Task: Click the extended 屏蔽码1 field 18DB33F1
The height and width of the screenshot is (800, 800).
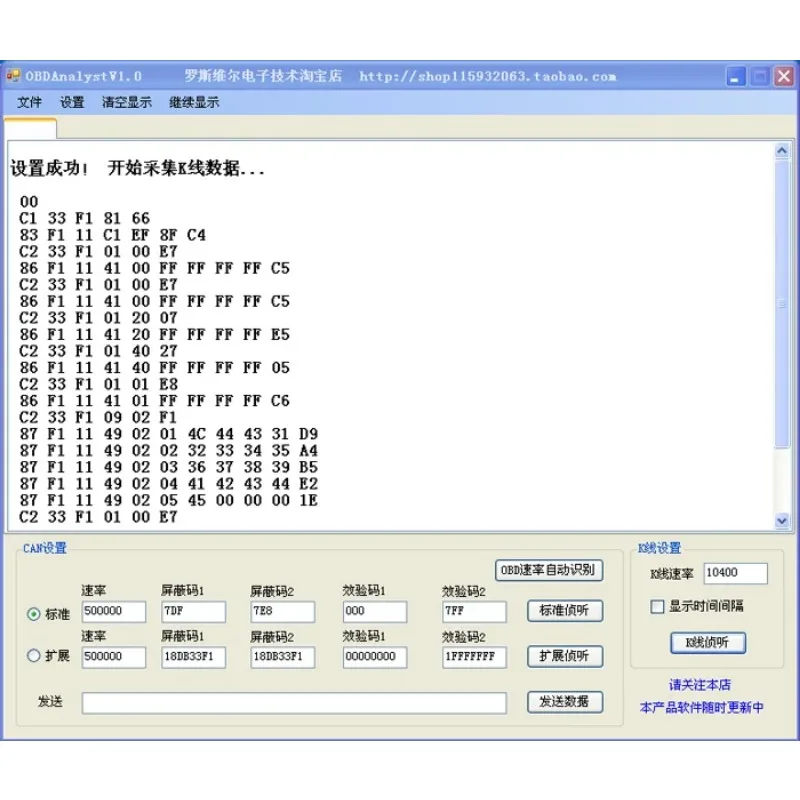Action: [x=193, y=657]
